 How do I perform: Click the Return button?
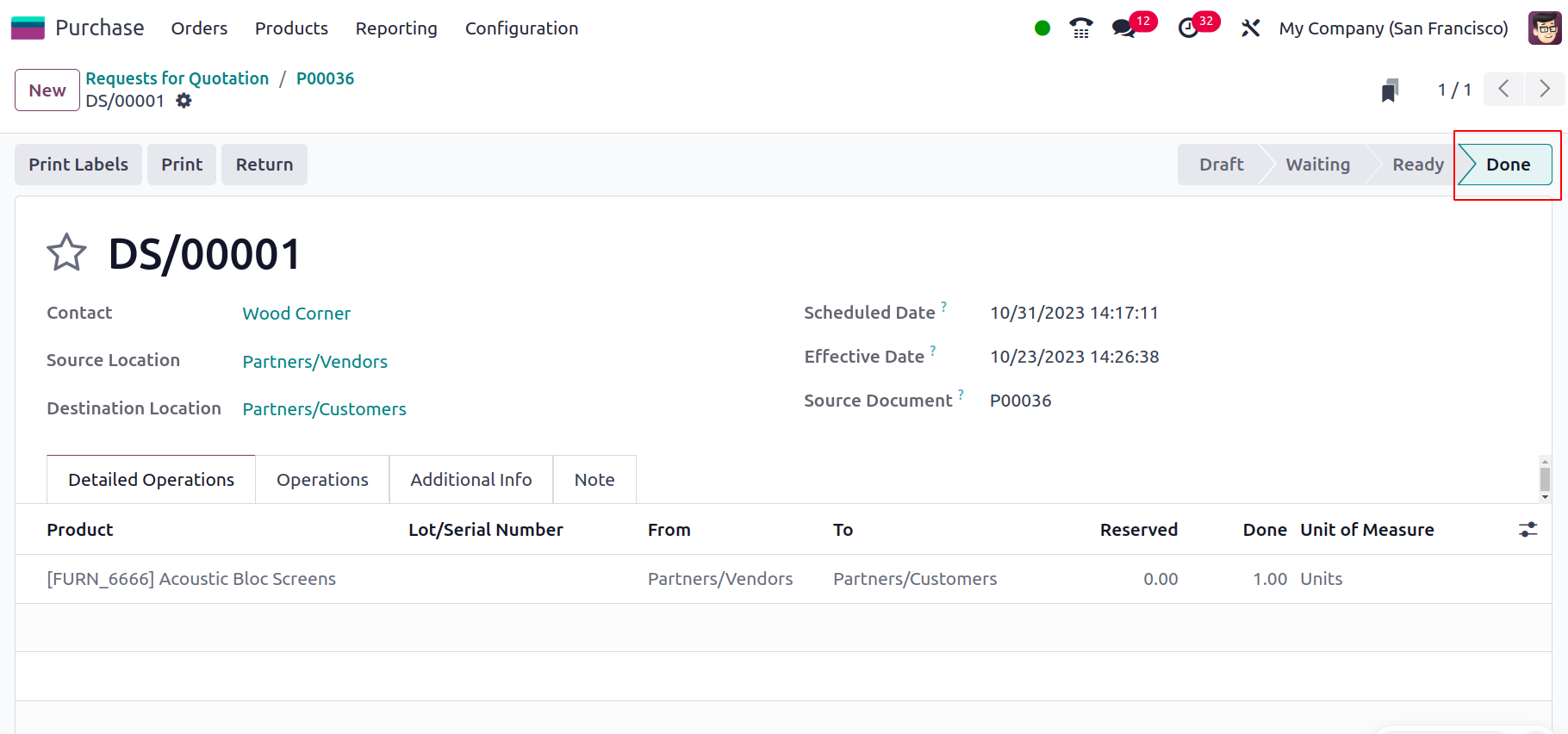tap(264, 165)
